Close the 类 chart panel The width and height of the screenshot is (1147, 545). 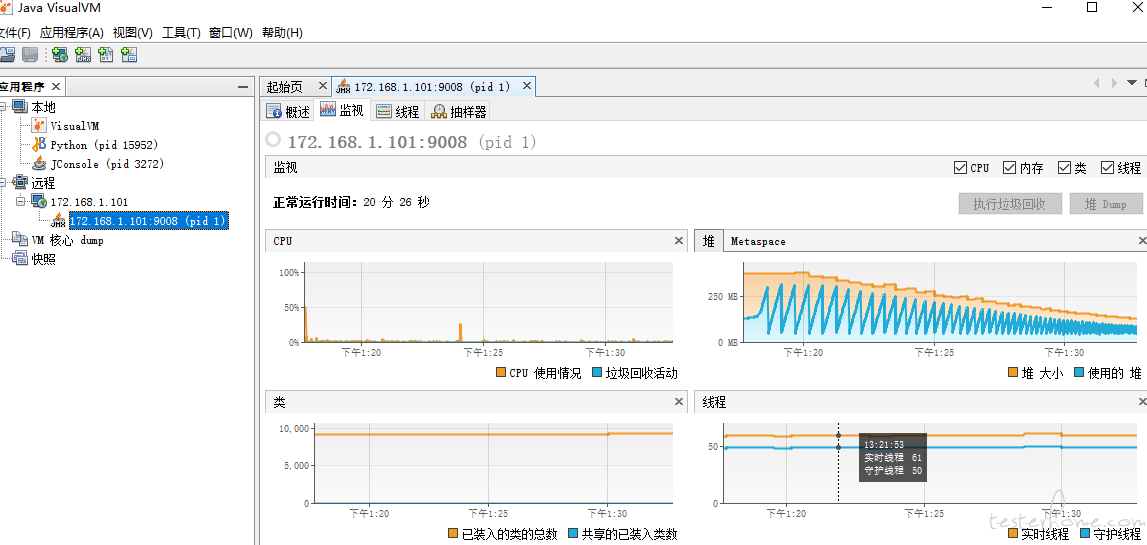(x=678, y=402)
